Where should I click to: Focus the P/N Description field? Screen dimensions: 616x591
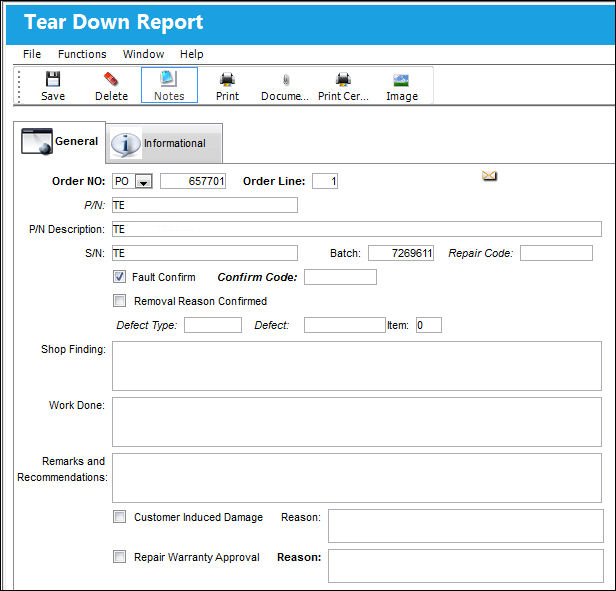click(x=357, y=229)
